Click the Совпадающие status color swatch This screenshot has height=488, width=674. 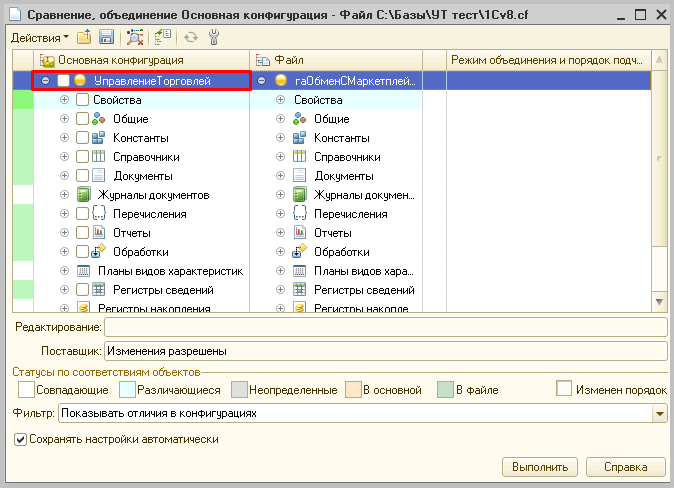point(26,390)
